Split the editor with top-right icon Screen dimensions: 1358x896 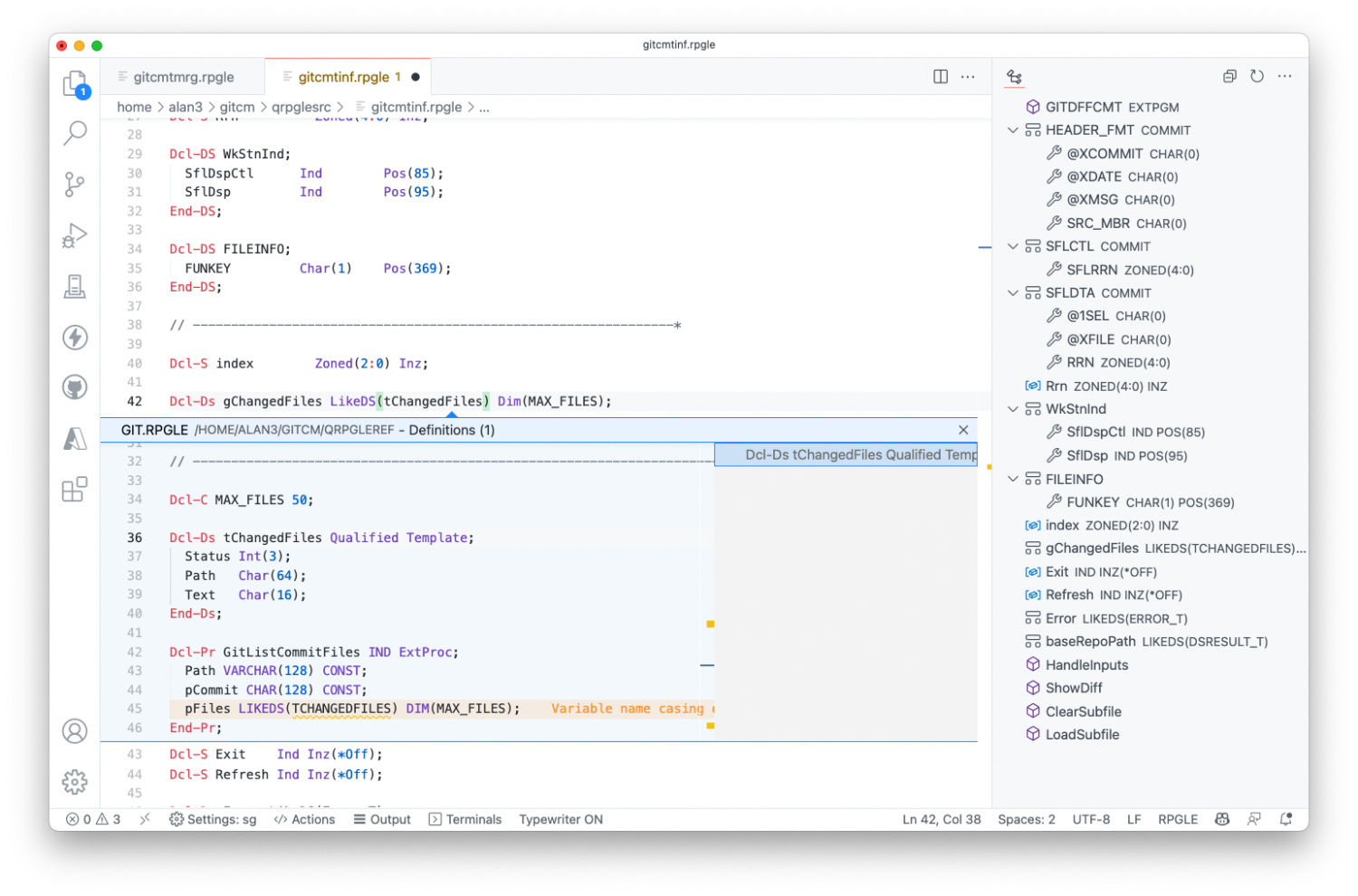tap(941, 76)
